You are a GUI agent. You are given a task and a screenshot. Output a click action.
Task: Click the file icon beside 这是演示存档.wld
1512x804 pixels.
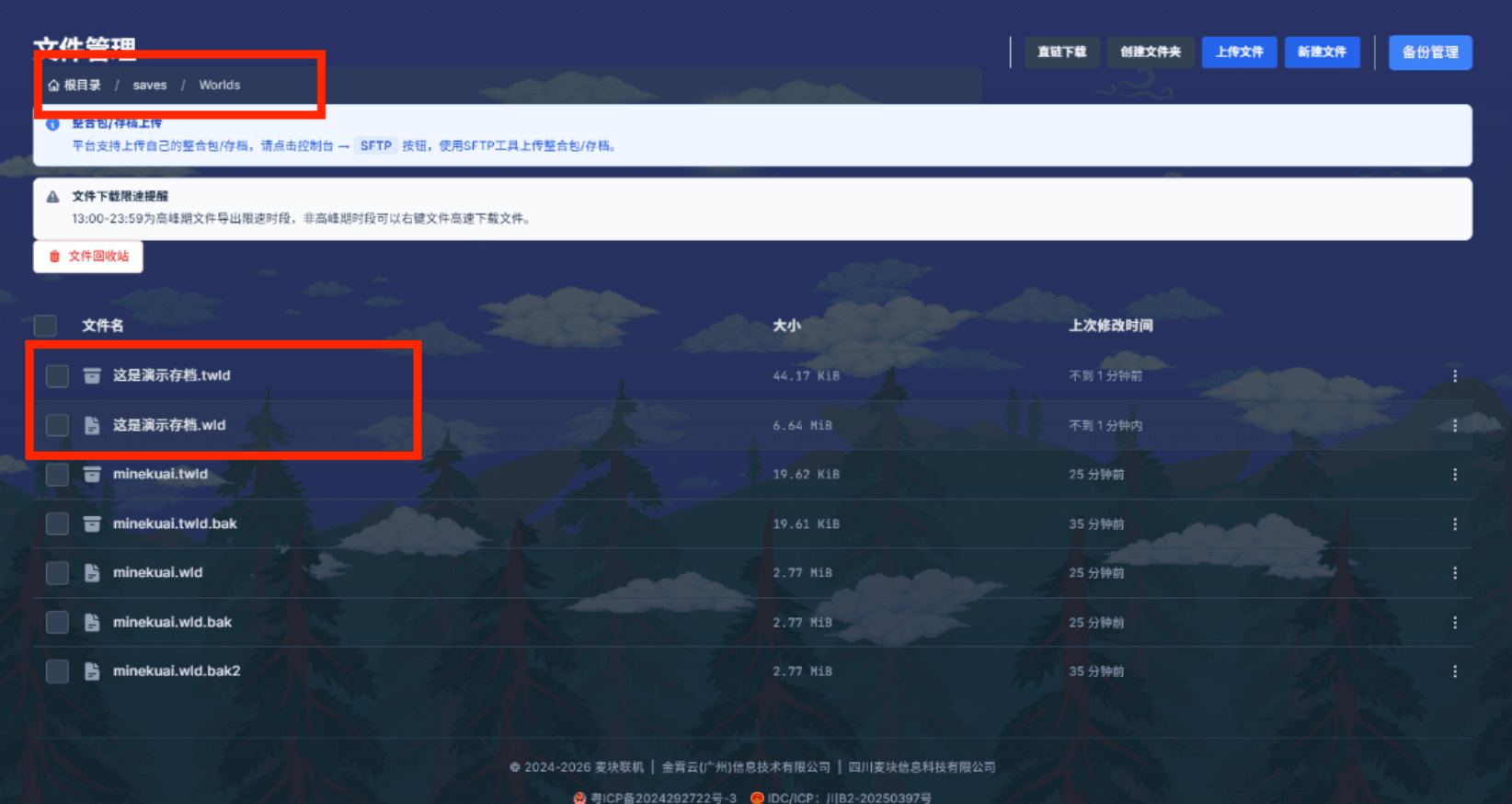(92, 425)
